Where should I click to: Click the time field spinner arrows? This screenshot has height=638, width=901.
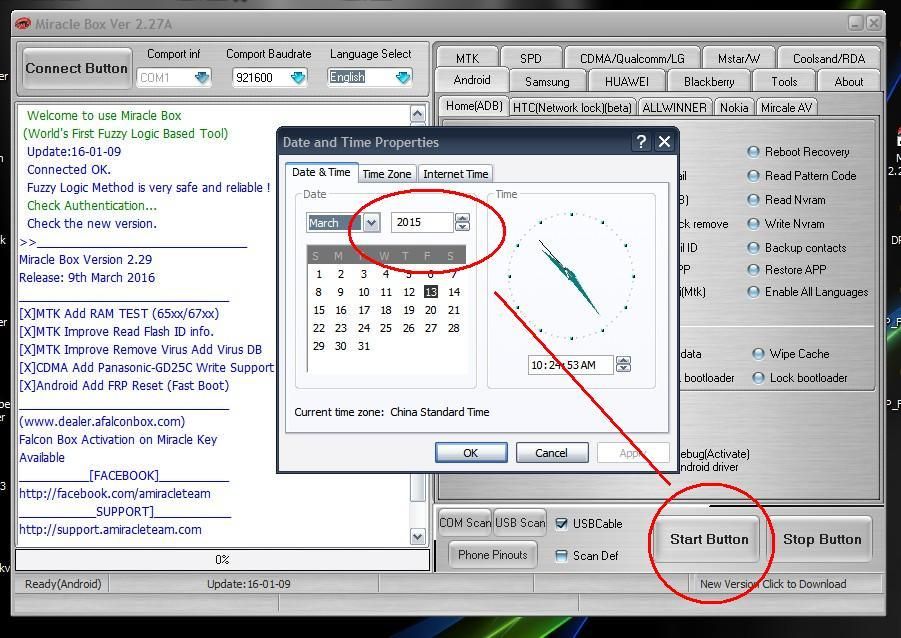(x=623, y=364)
